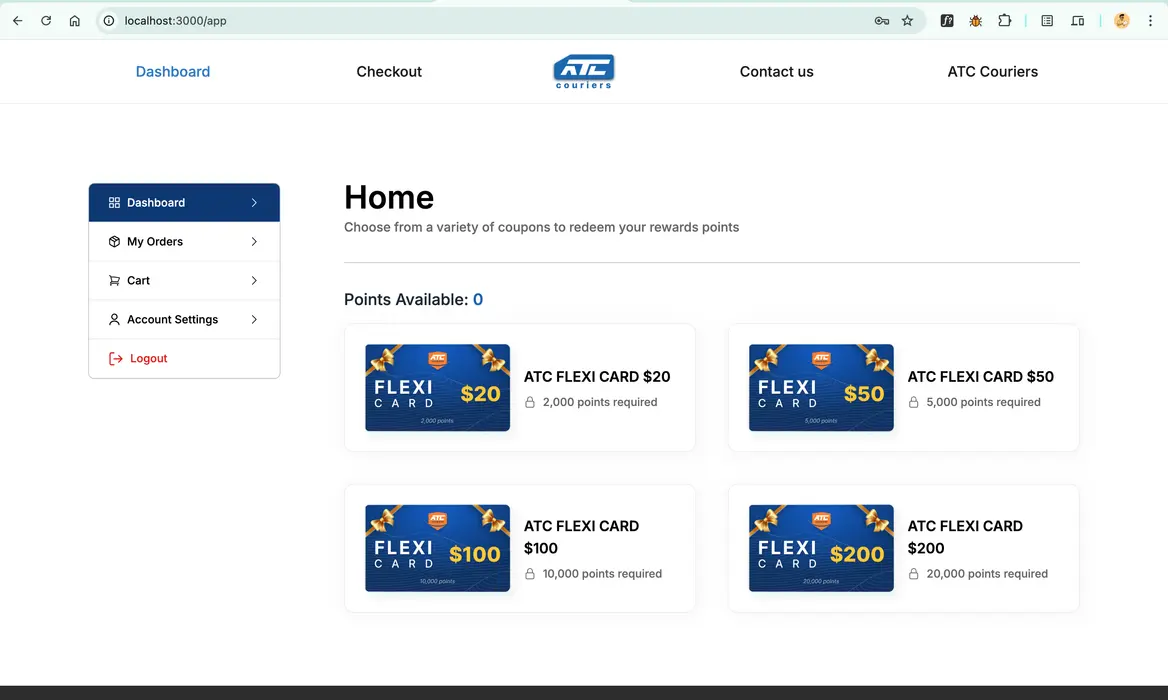Click the bug extension icon
This screenshot has width=1168, height=700.
pos(975,21)
